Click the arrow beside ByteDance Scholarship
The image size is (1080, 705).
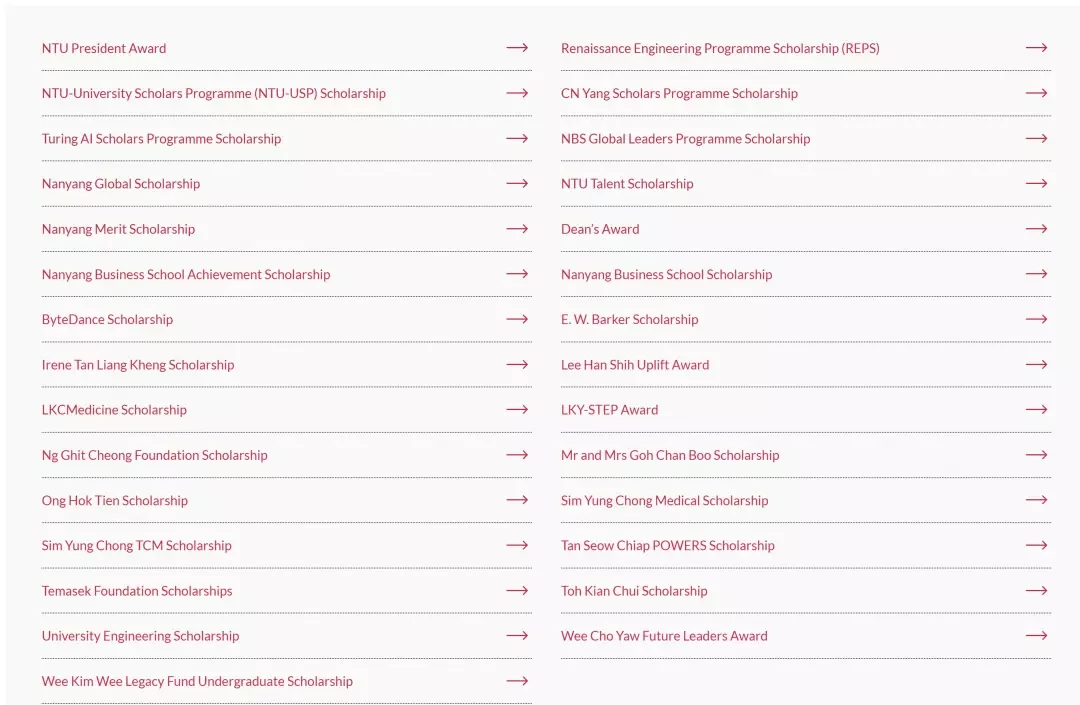[x=517, y=319]
